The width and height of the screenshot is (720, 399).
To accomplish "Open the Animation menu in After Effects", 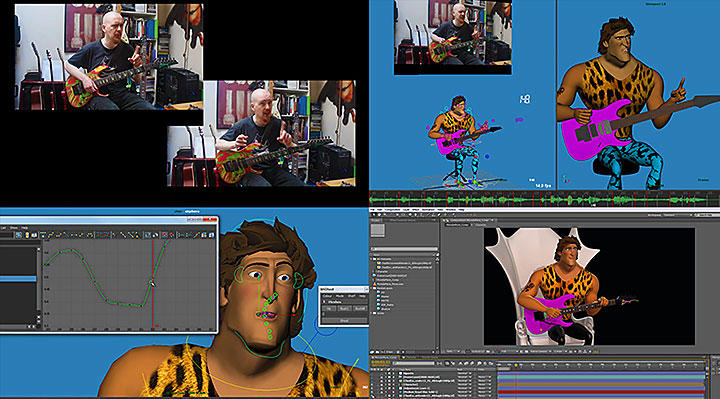I will click(x=428, y=210).
